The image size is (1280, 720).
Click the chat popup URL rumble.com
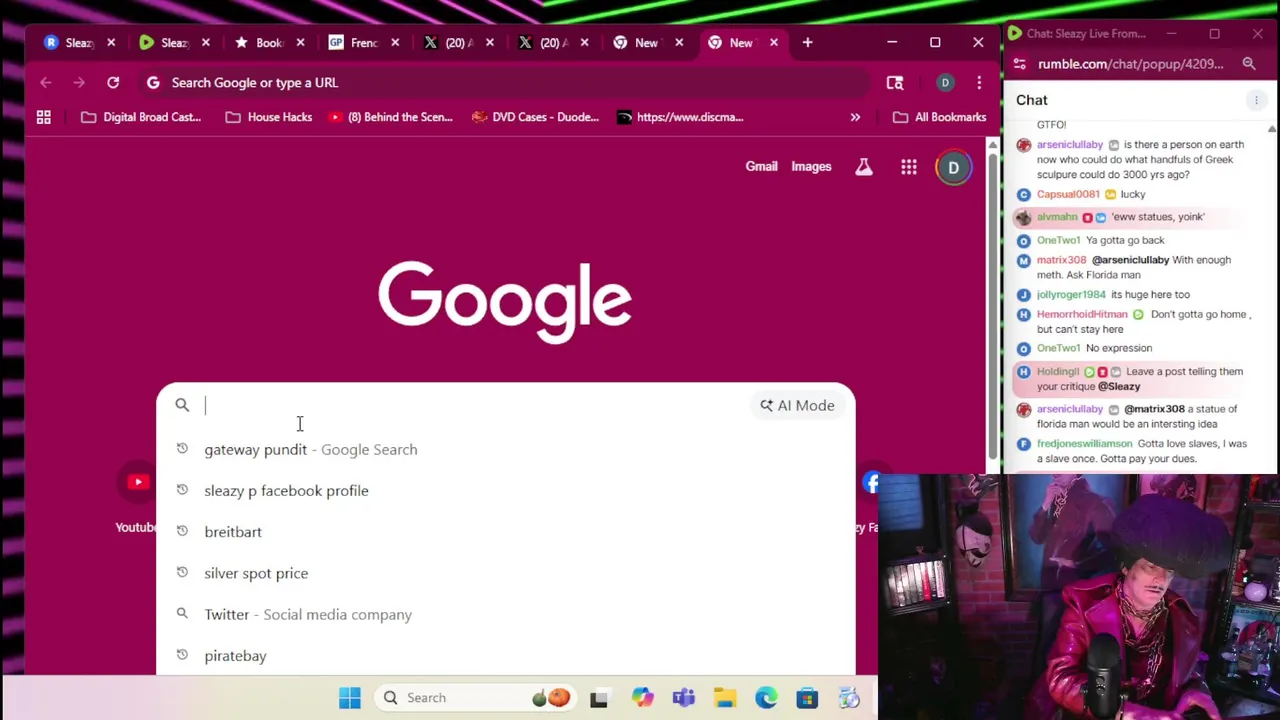pos(1130,64)
